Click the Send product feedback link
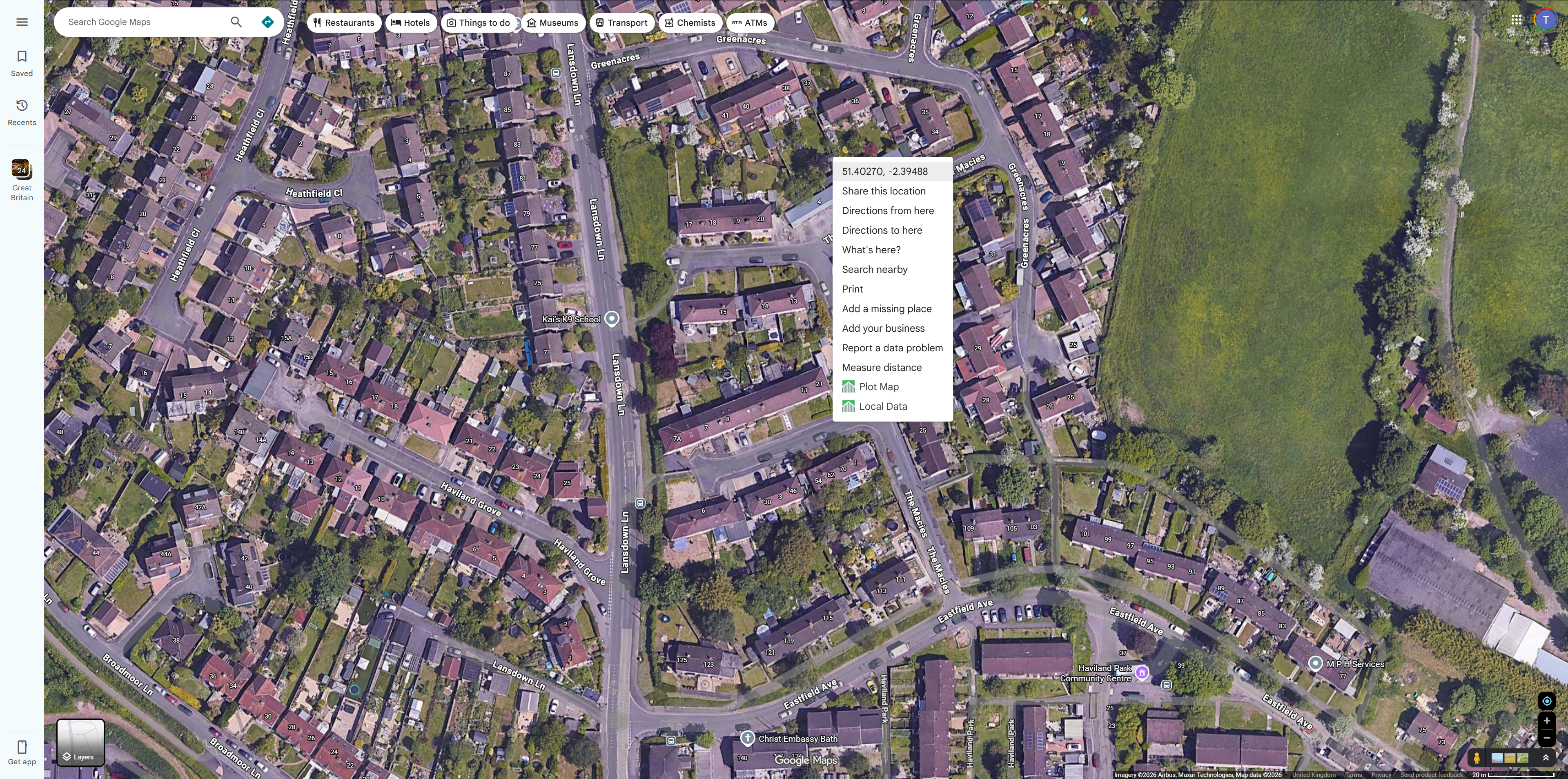 pos(1431,775)
